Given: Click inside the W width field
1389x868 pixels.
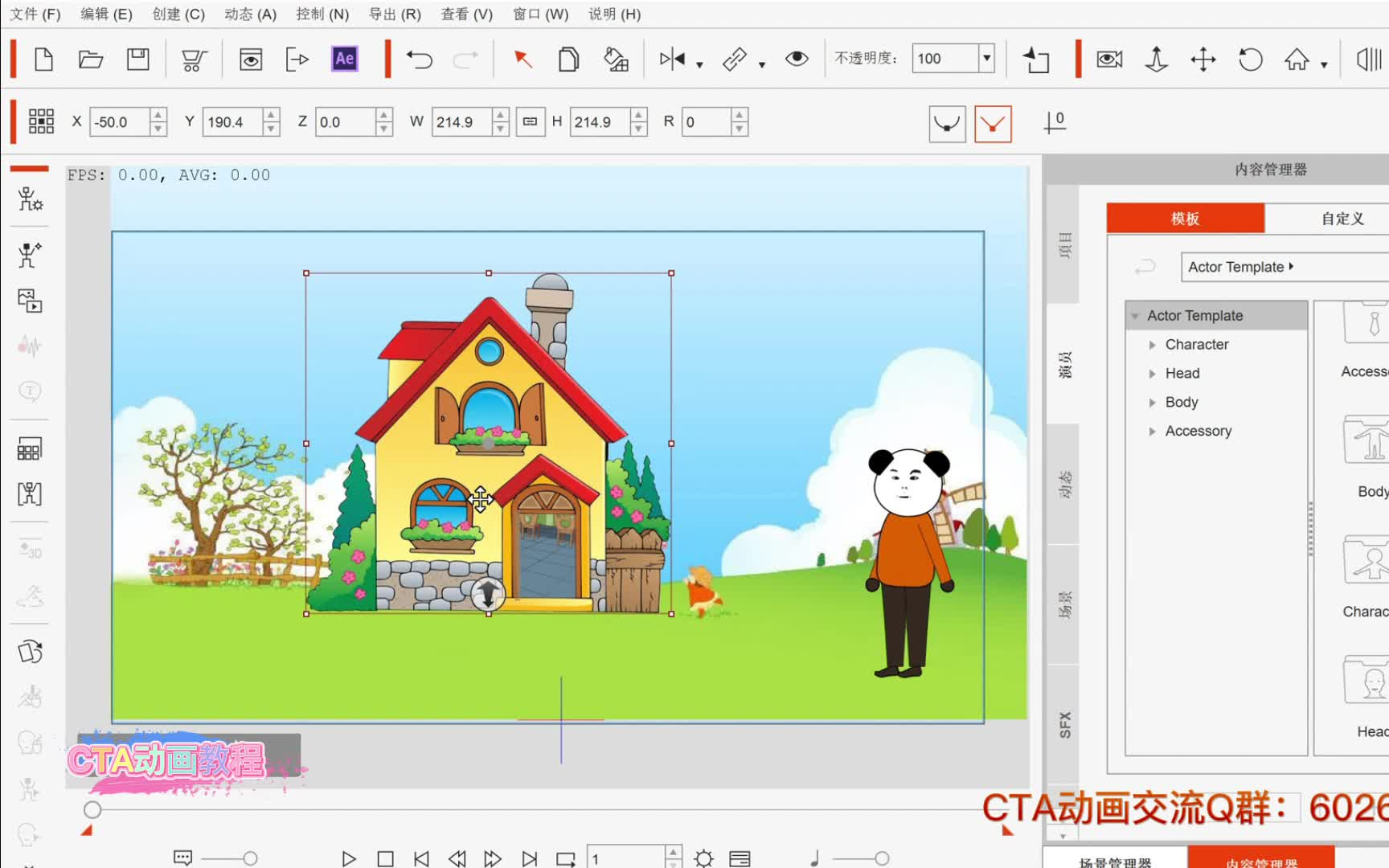Looking at the screenshot, I should point(461,122).
